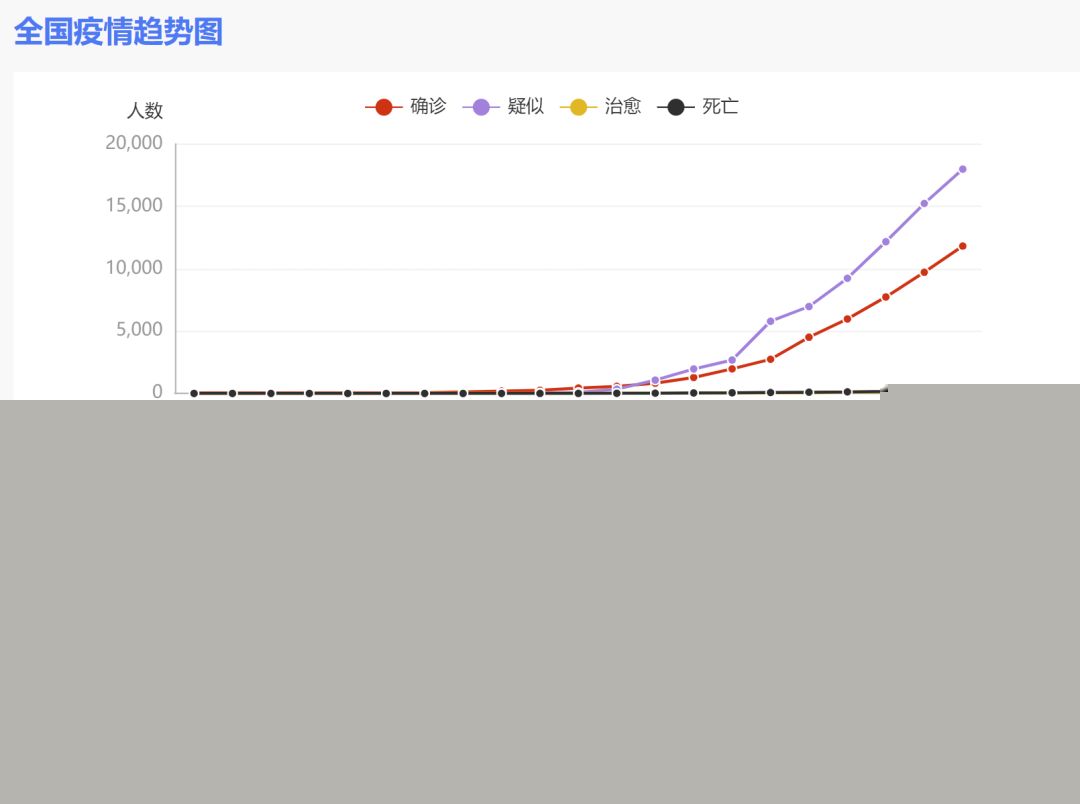Image resolution: width=1080 pixels, height=804 pixels.
Task: Select the last point on the purple line
Action: tap(962, 169)
